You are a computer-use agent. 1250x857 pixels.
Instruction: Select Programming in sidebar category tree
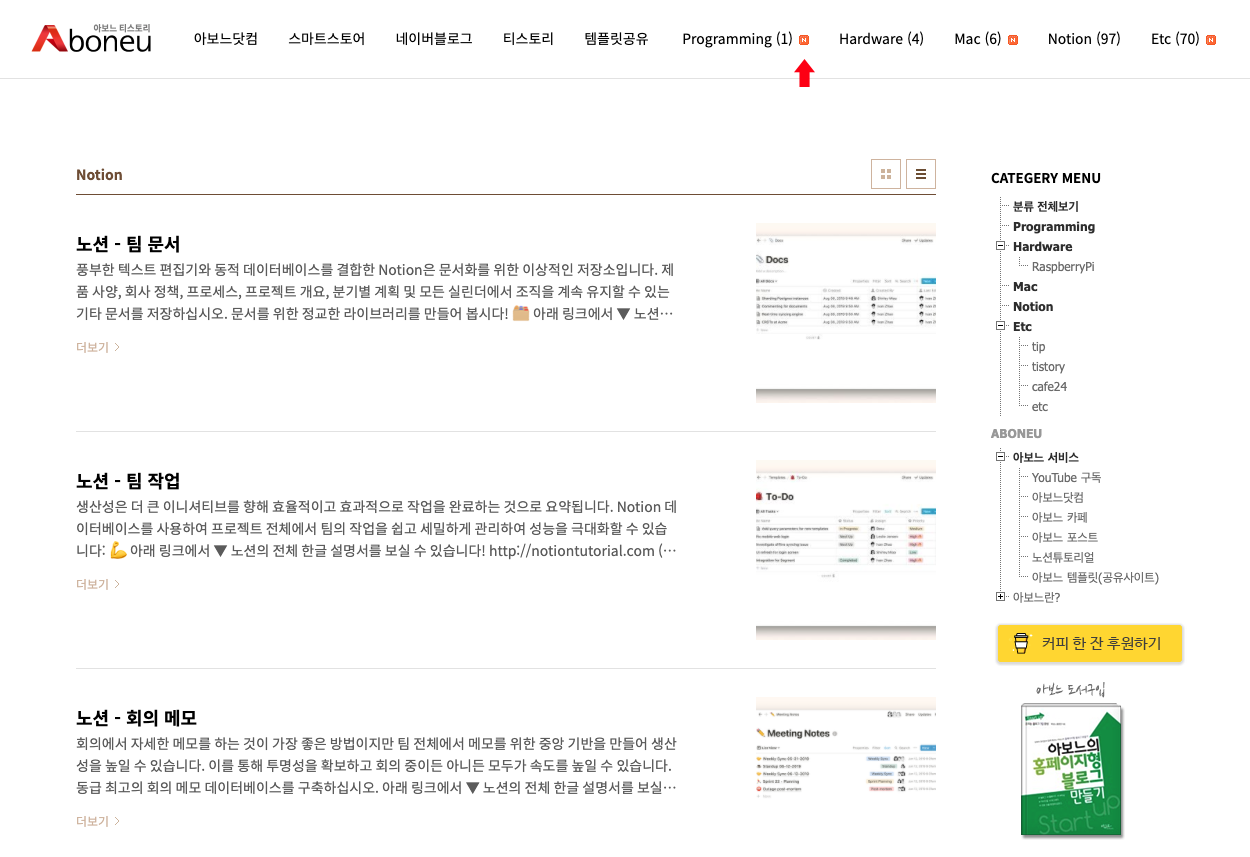(x=1054, y=227)
